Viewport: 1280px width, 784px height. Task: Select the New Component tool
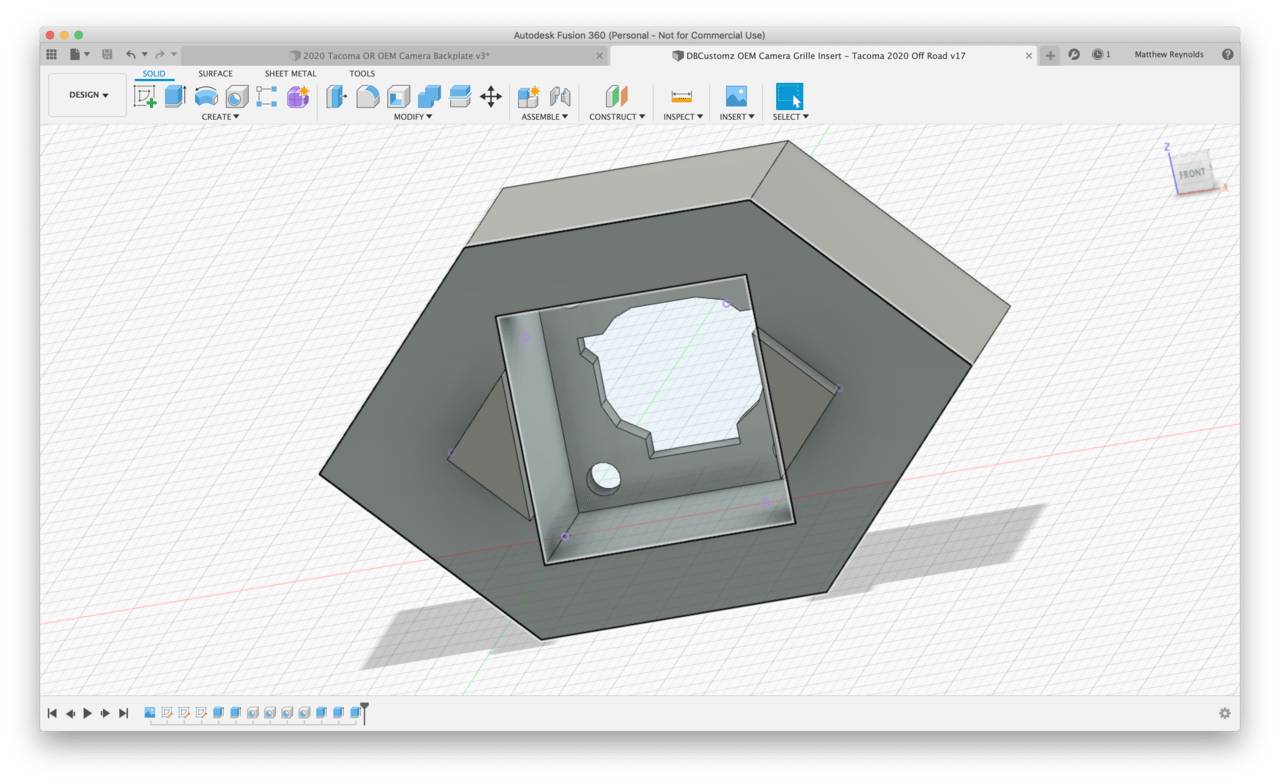[x=529, y=96]
